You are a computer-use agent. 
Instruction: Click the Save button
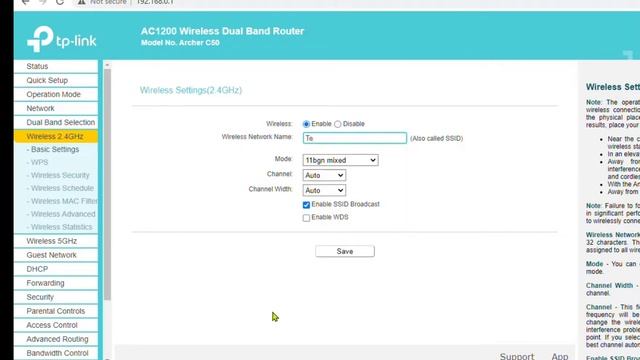coord(345,251)
